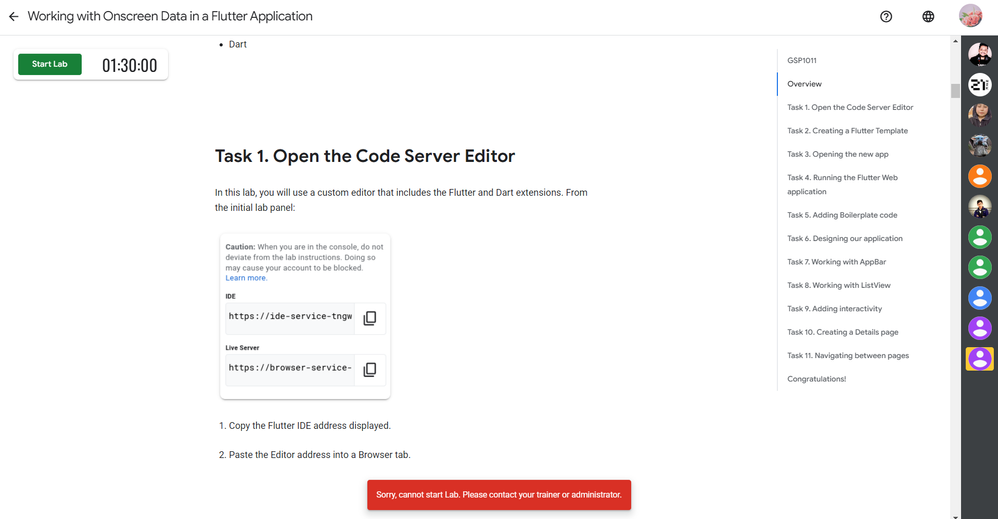Go to Task 7. Working with AppBar
The image size is (998, 519).
836,262
